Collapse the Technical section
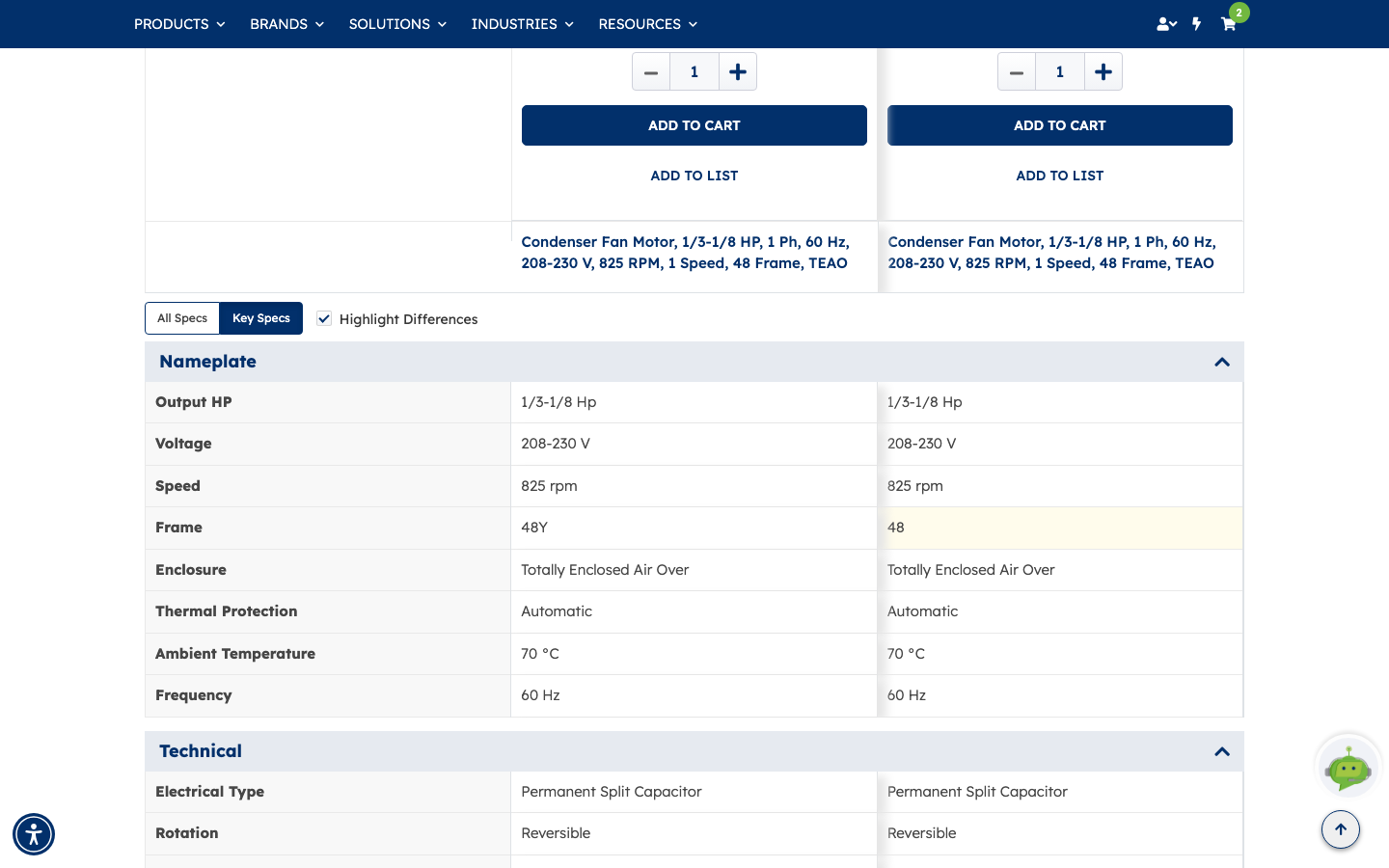1389x868 pixels. click(1222, 751)
